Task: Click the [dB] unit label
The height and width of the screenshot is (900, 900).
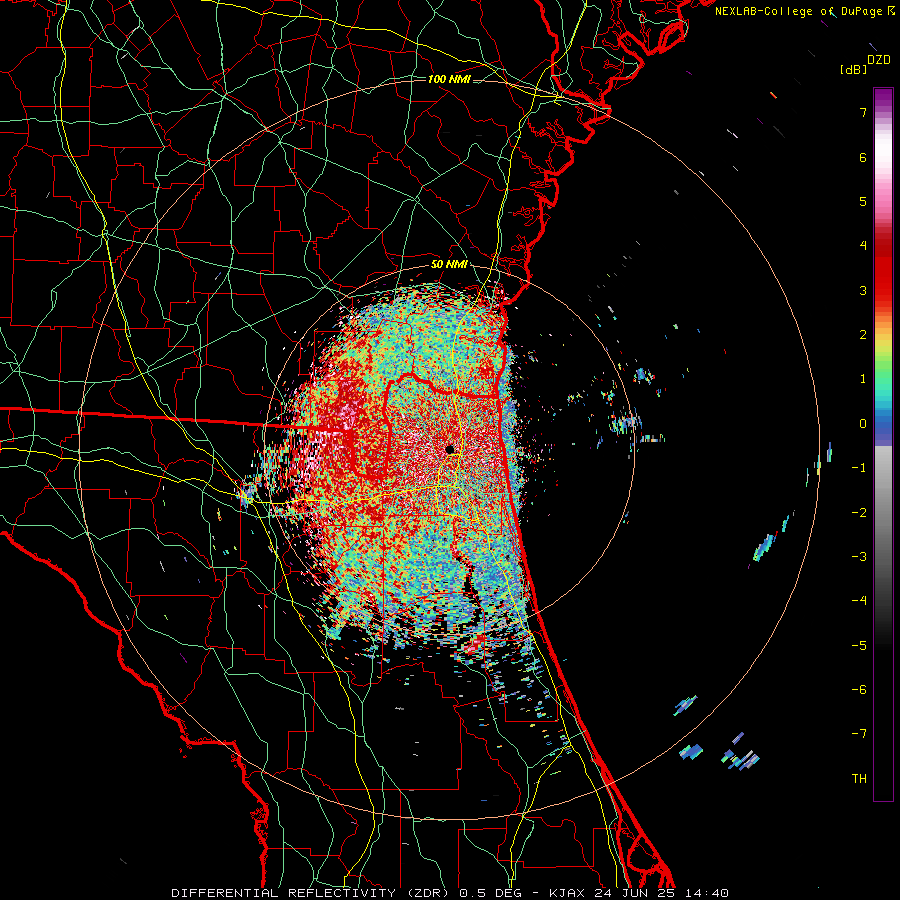Action: click(853, 70)
